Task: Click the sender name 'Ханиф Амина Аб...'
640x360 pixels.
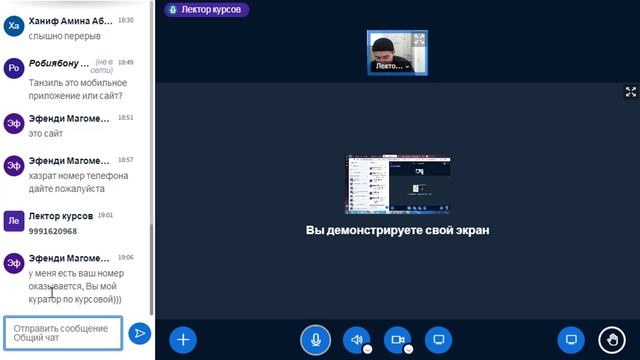Action: pyautogui.click(x=70, y=21)
